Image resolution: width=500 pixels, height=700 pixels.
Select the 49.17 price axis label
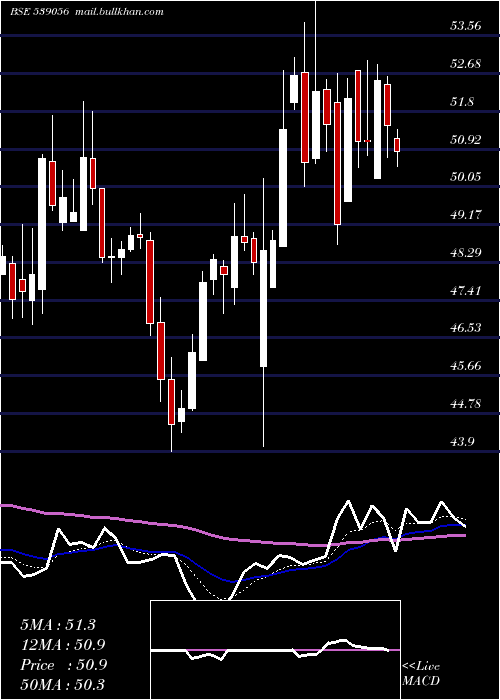click(x=465, y=215)
